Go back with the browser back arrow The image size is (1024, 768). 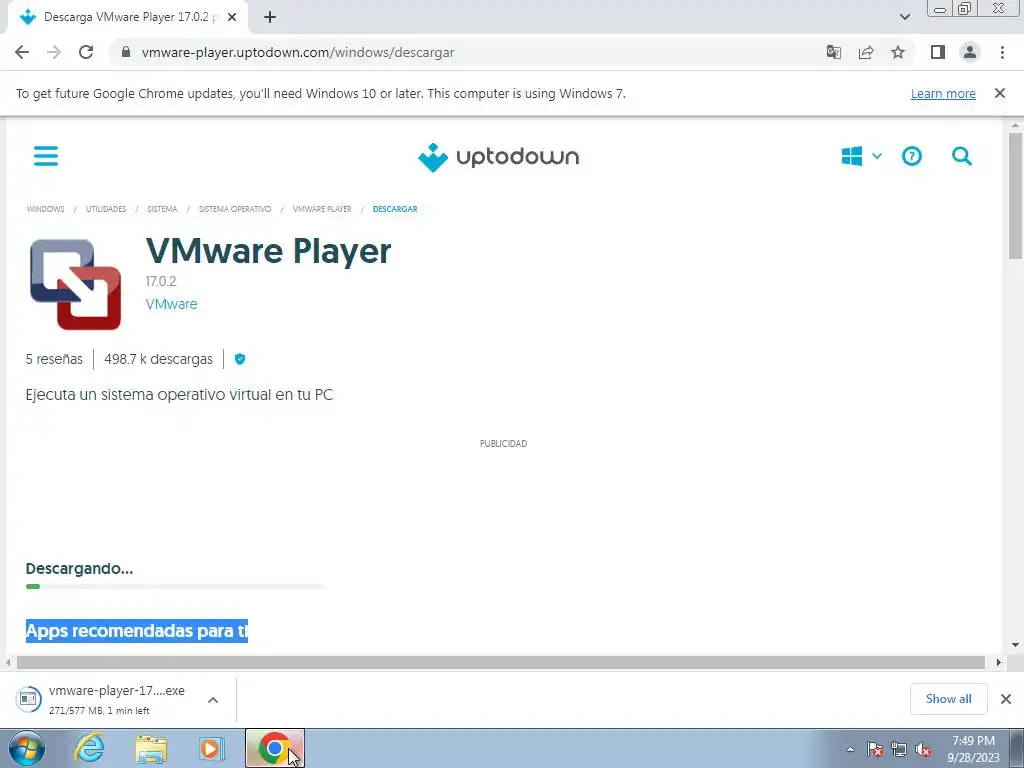pos(22,52)
